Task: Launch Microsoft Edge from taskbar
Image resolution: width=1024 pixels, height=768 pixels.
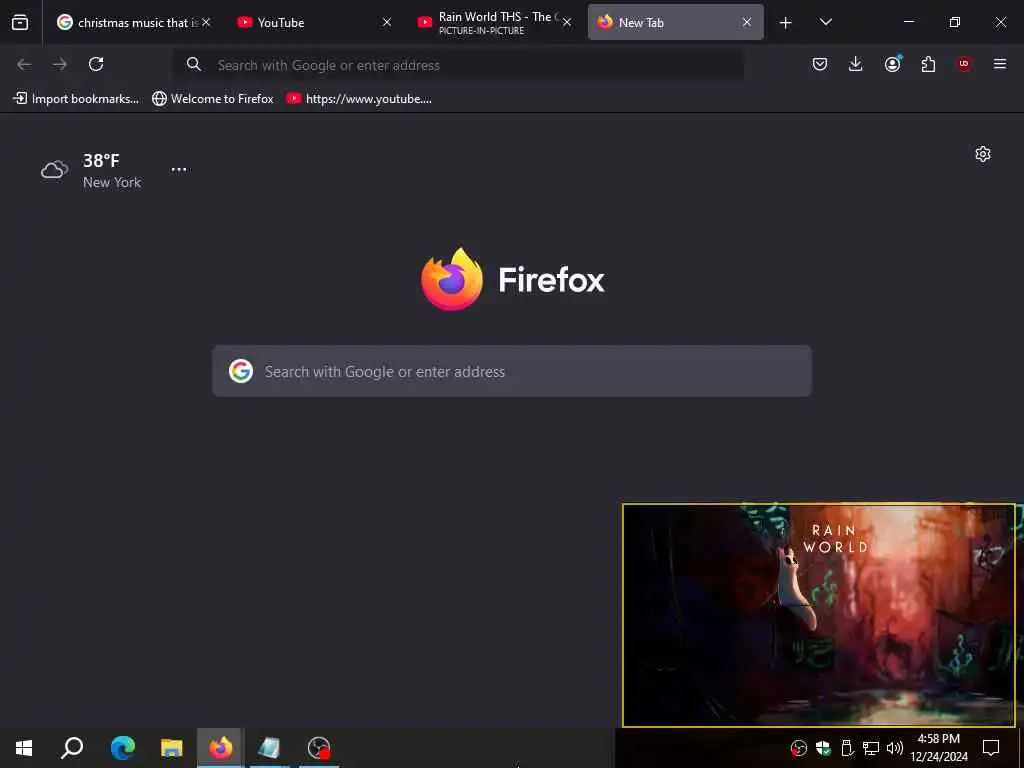Action: click(123, 748)
